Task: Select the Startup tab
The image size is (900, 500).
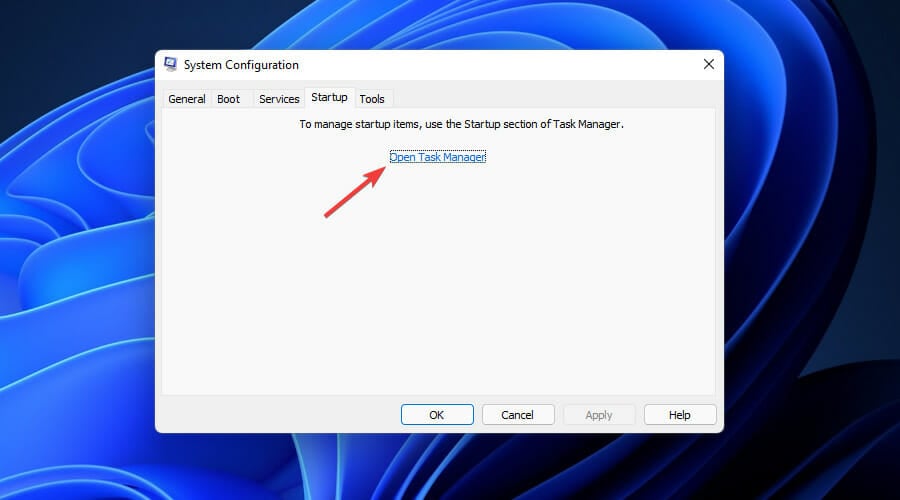Action: coord(329,97)
